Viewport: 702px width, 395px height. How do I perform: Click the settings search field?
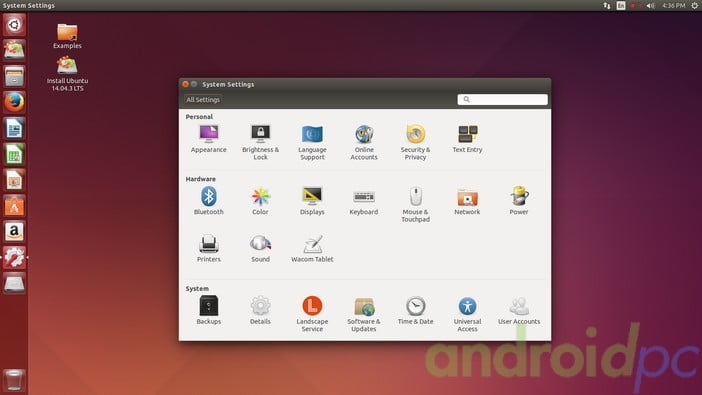[x=502, y=99]
